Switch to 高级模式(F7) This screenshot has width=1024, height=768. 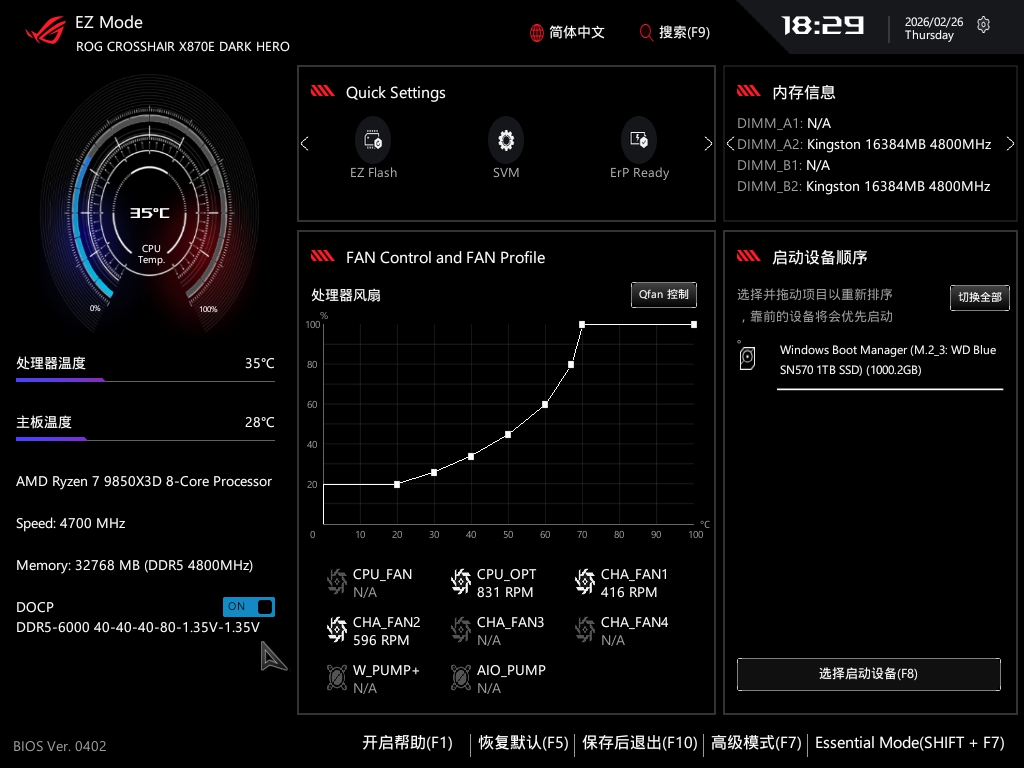pos(756,743)
